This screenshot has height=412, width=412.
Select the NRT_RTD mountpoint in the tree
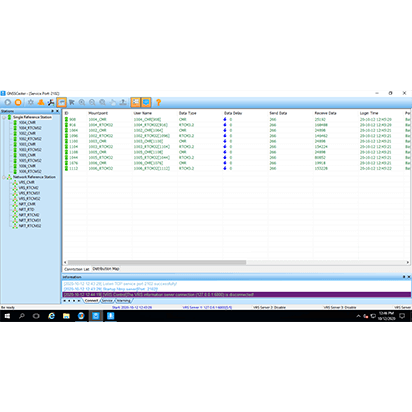click(26, 209)
